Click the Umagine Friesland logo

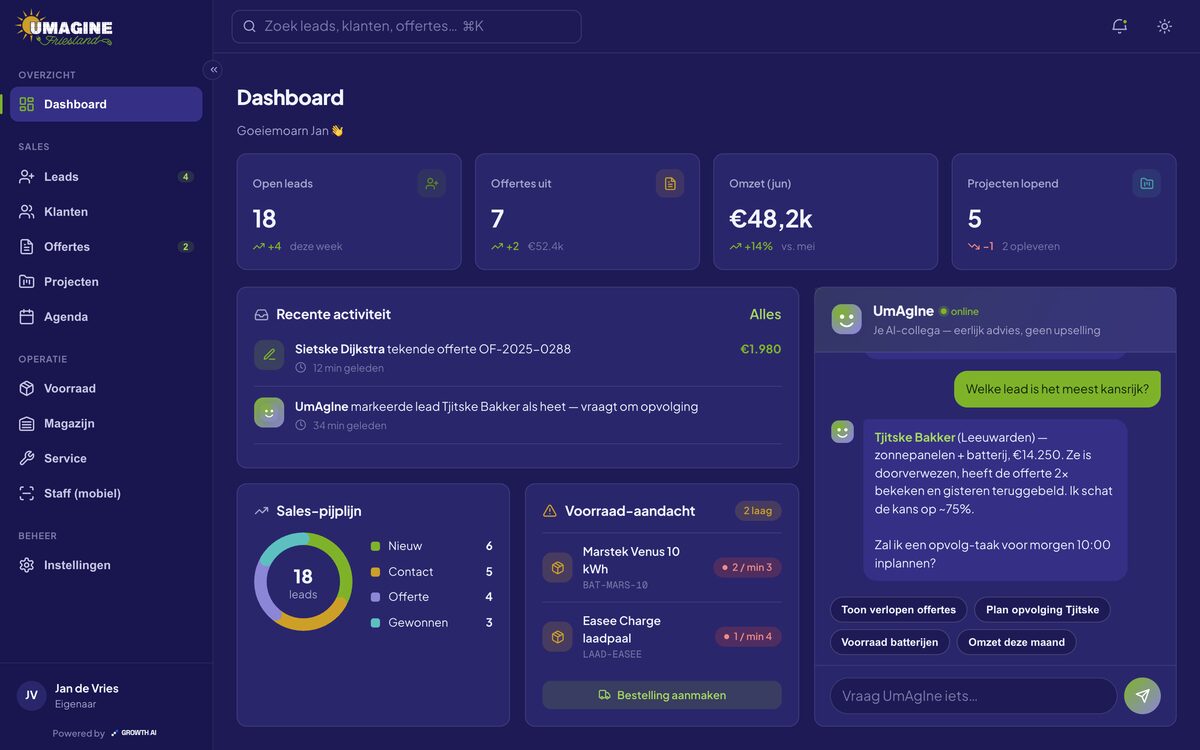(64, 27)
